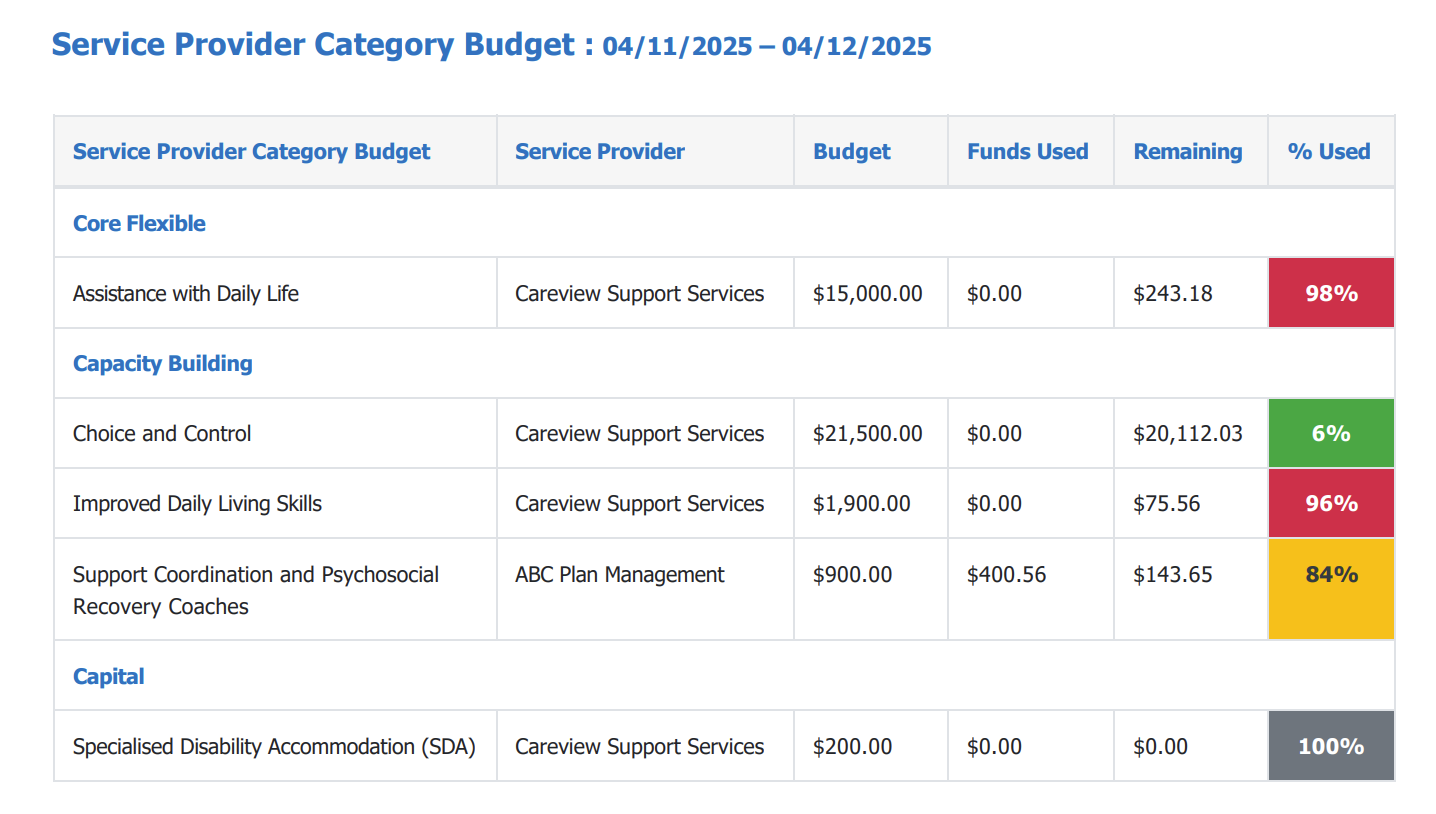Viewport: 1436px width, 814px height.
Task: Click the Capacity Building category heading
Action: click(x=162, y=364)
